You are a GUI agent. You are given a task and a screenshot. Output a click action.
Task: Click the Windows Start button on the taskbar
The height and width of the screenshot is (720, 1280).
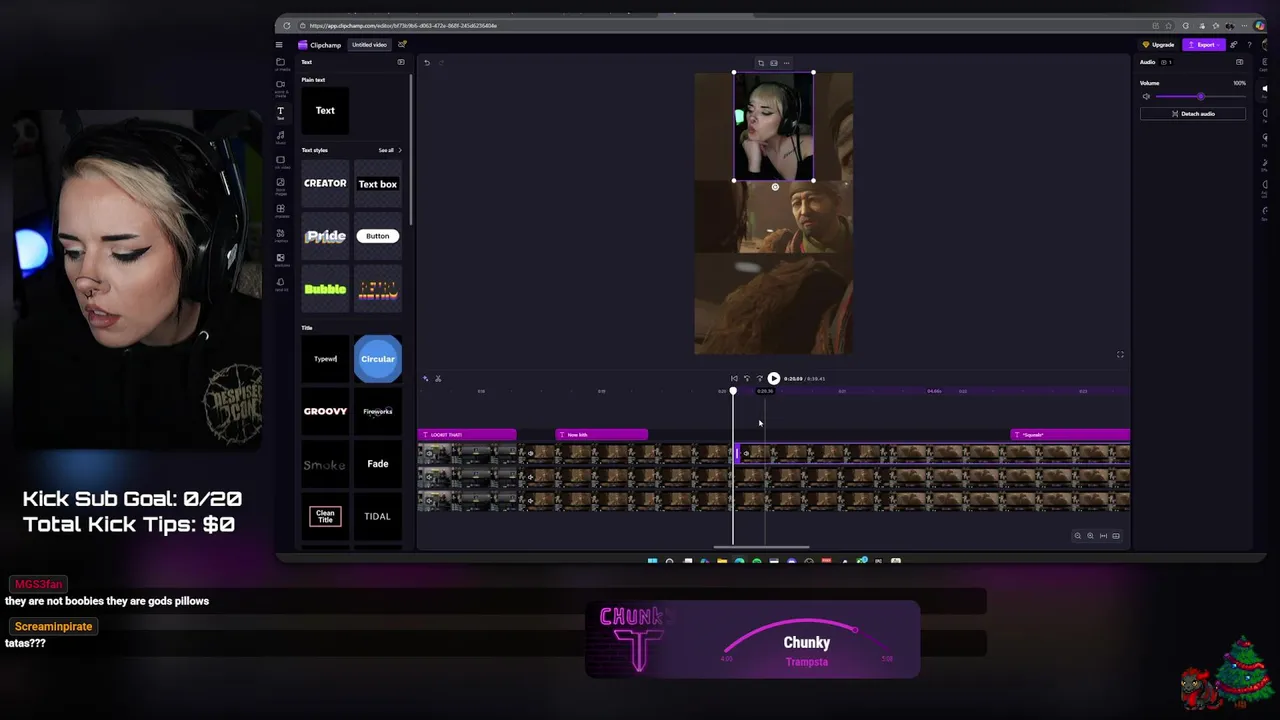coord(653,561)
